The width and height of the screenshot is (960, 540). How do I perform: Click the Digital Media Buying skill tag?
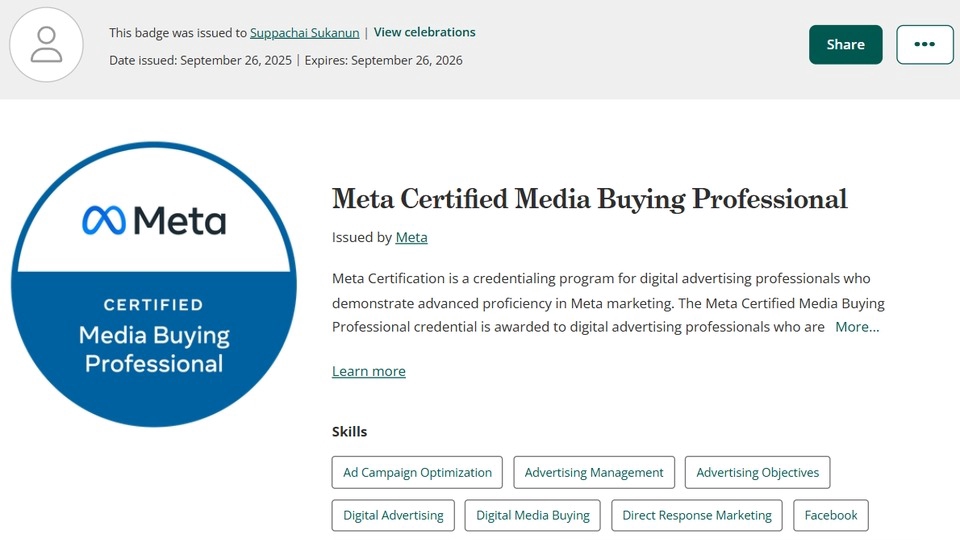tap(532, 516)
